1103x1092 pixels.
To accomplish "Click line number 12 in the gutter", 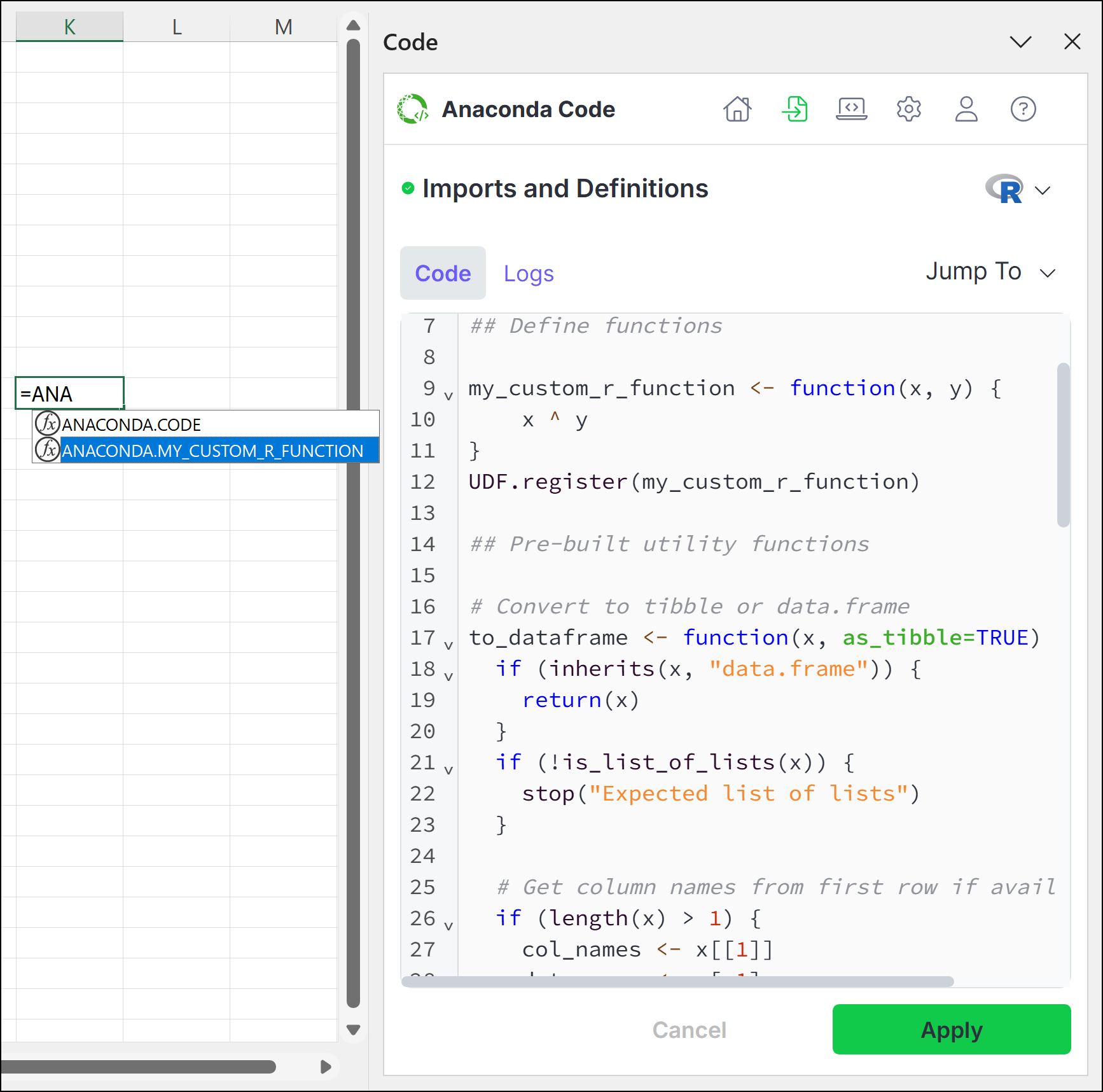I will point(422,482).
